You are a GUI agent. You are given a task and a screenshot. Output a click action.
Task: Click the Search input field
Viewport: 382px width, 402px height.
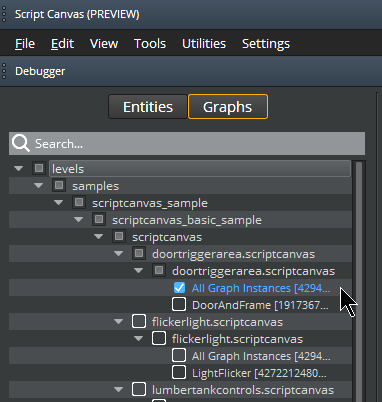[x=187, y=143]
